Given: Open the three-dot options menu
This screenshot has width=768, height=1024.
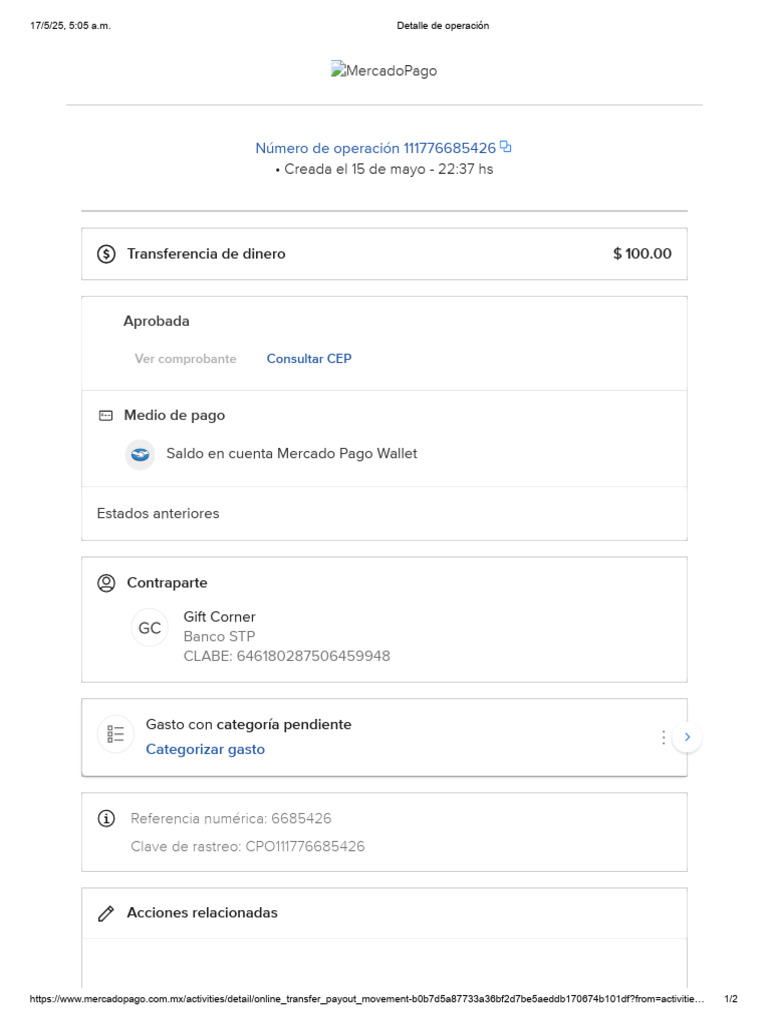Looking at the screenshot, I should pyautogui.click(x=663, y=737).
